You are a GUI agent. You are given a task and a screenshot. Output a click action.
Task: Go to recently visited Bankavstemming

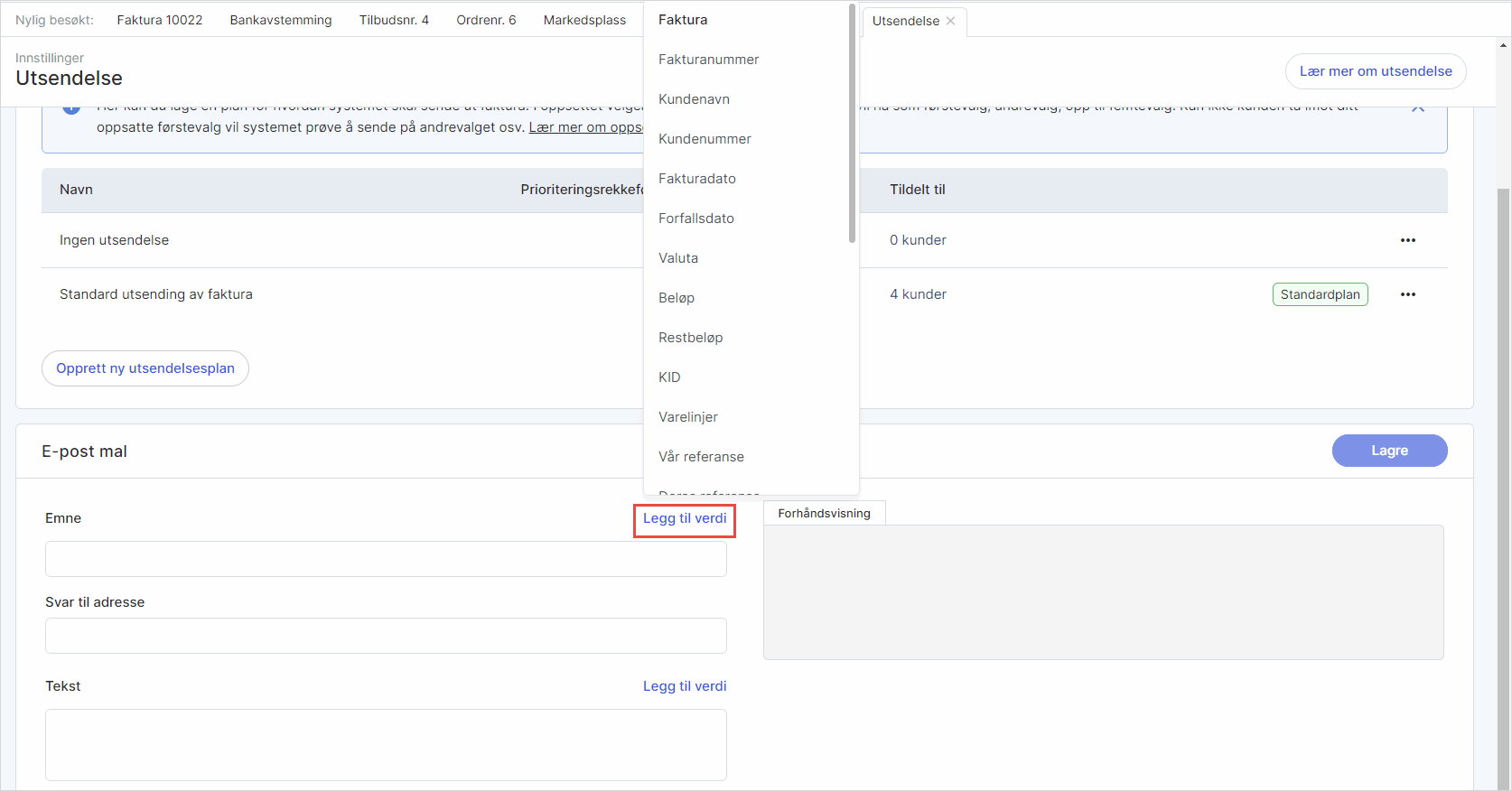click(281, 20)
